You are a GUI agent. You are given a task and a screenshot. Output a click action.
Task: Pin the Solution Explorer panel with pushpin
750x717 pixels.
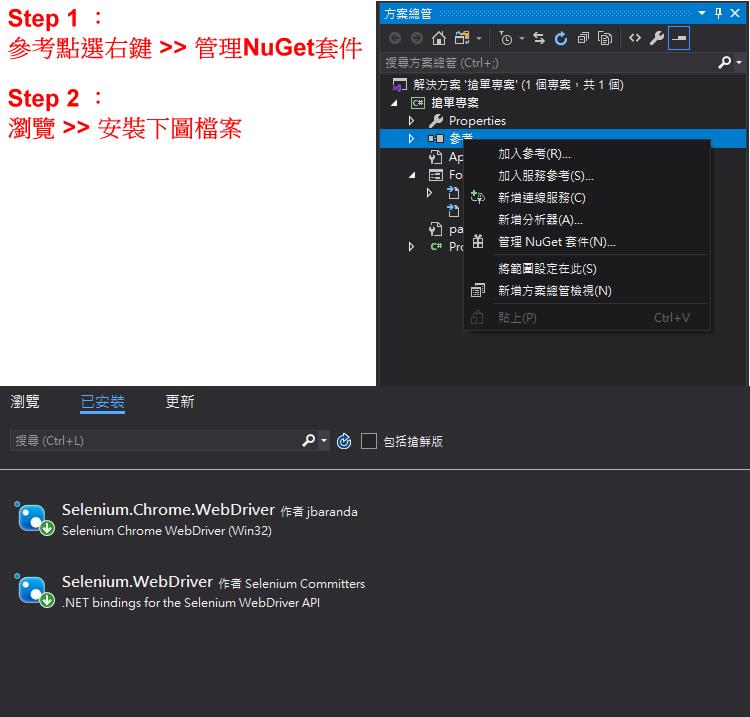(x=718, y=12)
